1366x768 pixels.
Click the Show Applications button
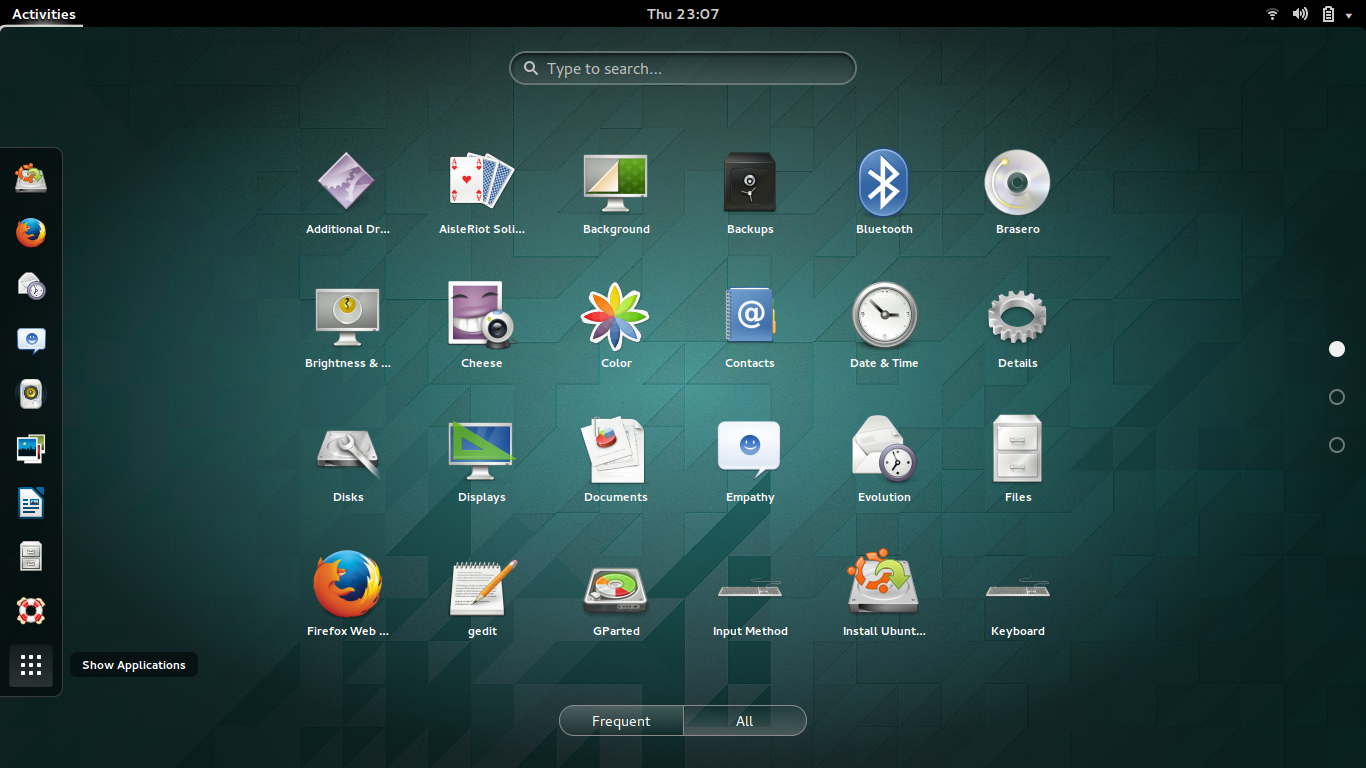pos(30,665)
